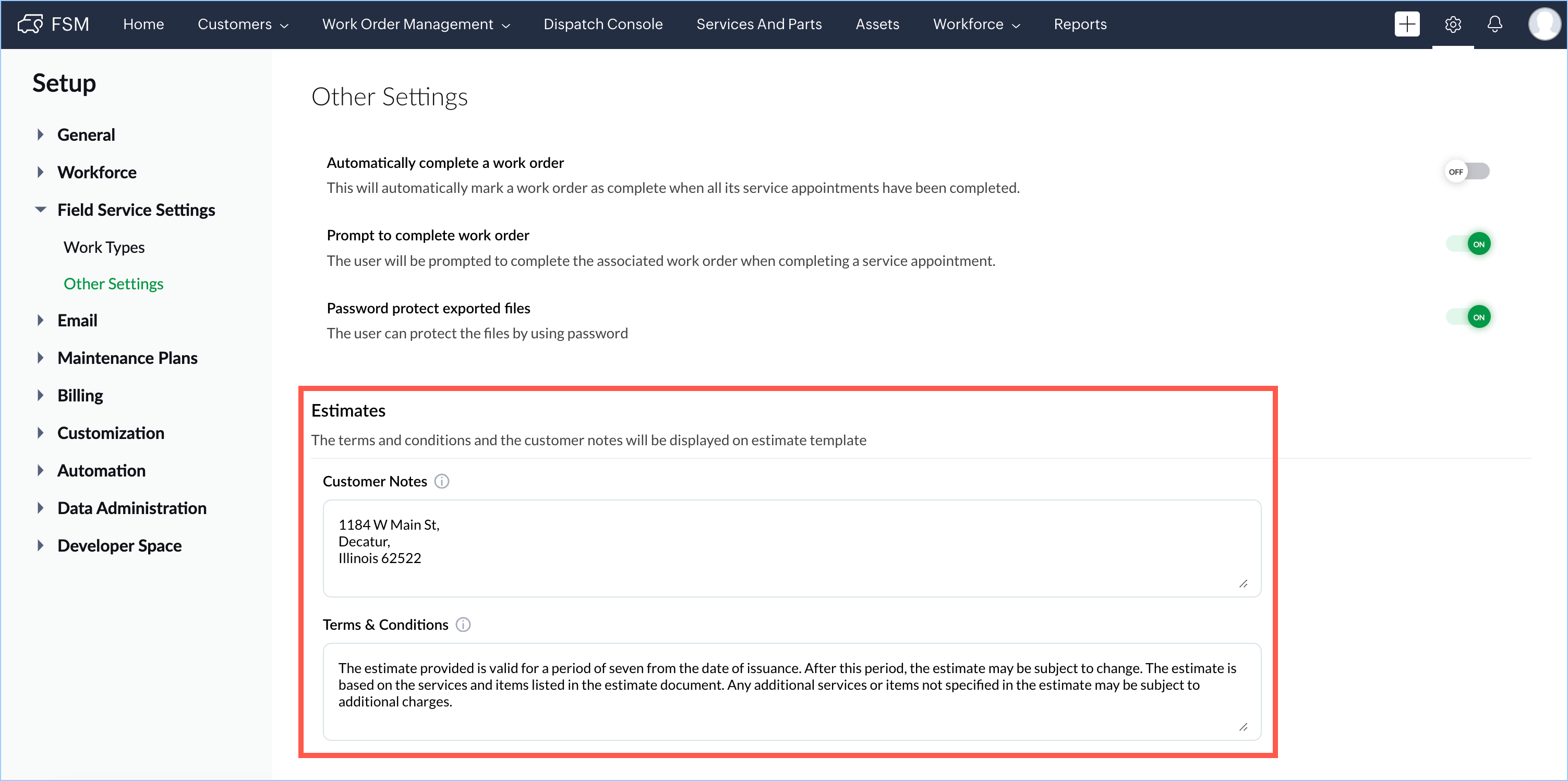Click the Terms & Conditions info icon
This screenshot has width=1568, height=781.
[463, 625]
